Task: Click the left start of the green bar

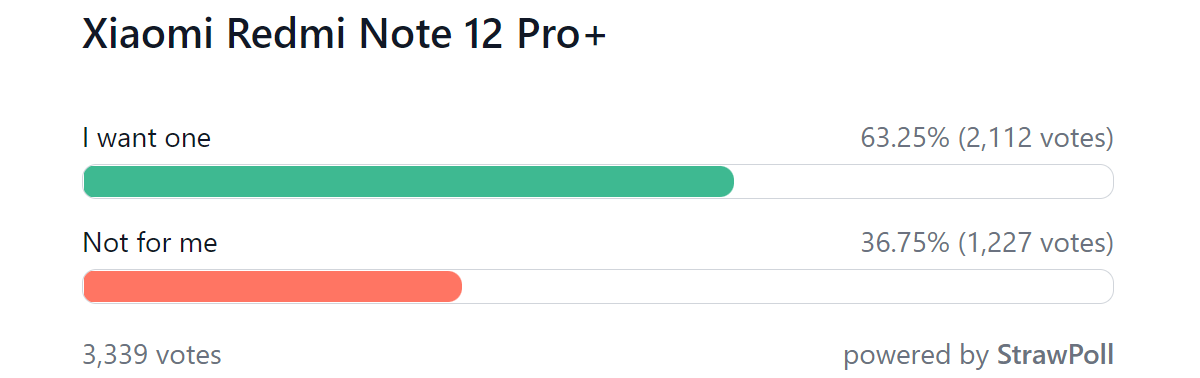Action: (x=92, y=182)
